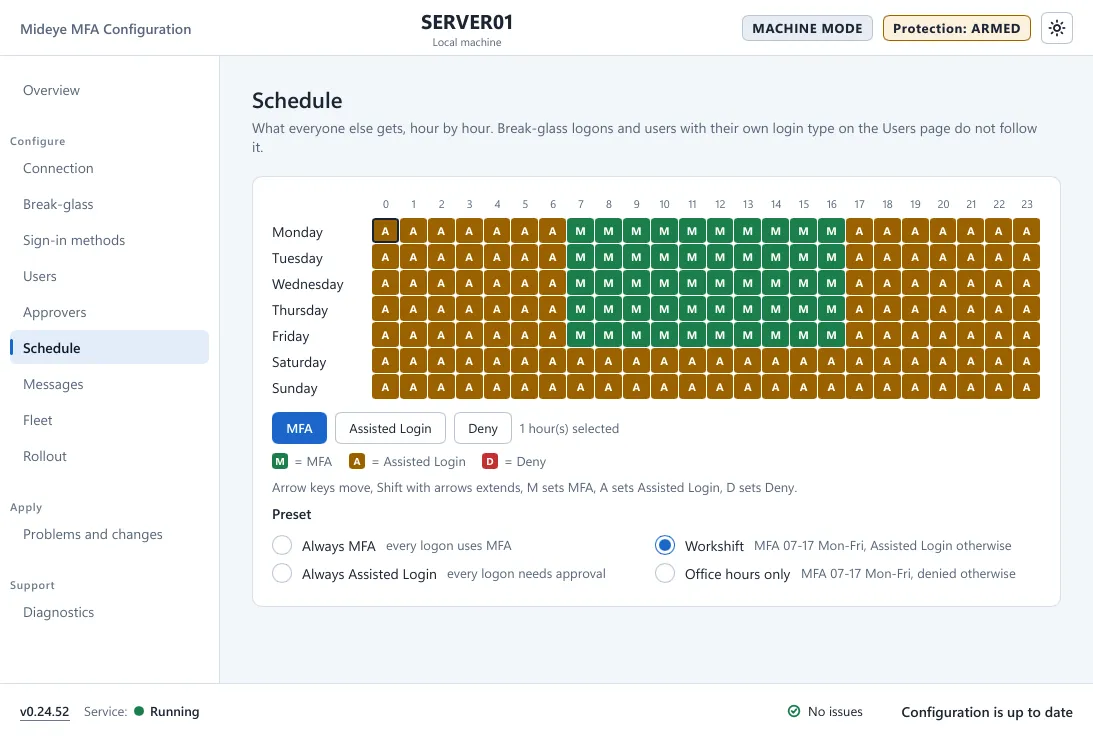1093x739 pixels.
Task: Click the green M legend swatch
Action: point(280,462)
